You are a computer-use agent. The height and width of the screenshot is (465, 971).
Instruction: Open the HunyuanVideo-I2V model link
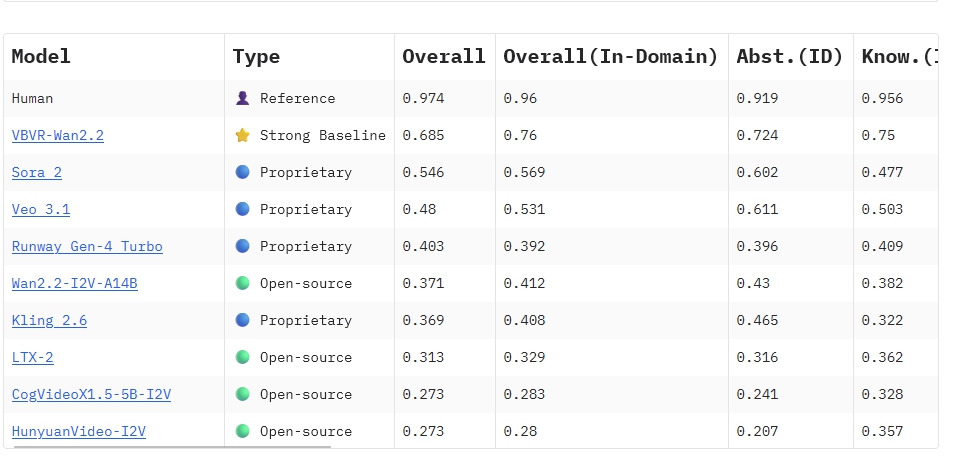[79, 432]
